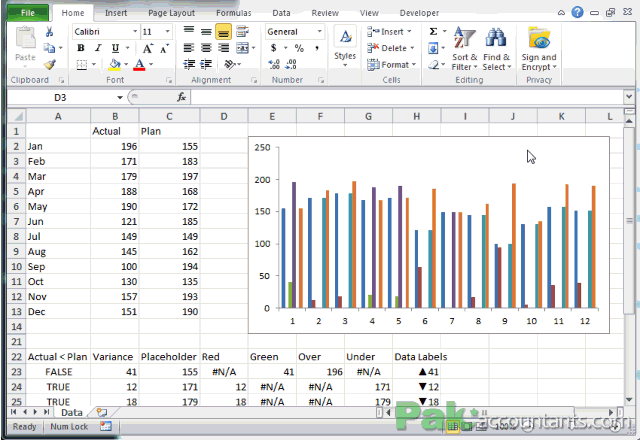Click Decrease Decimal icon

coord(291,64)
